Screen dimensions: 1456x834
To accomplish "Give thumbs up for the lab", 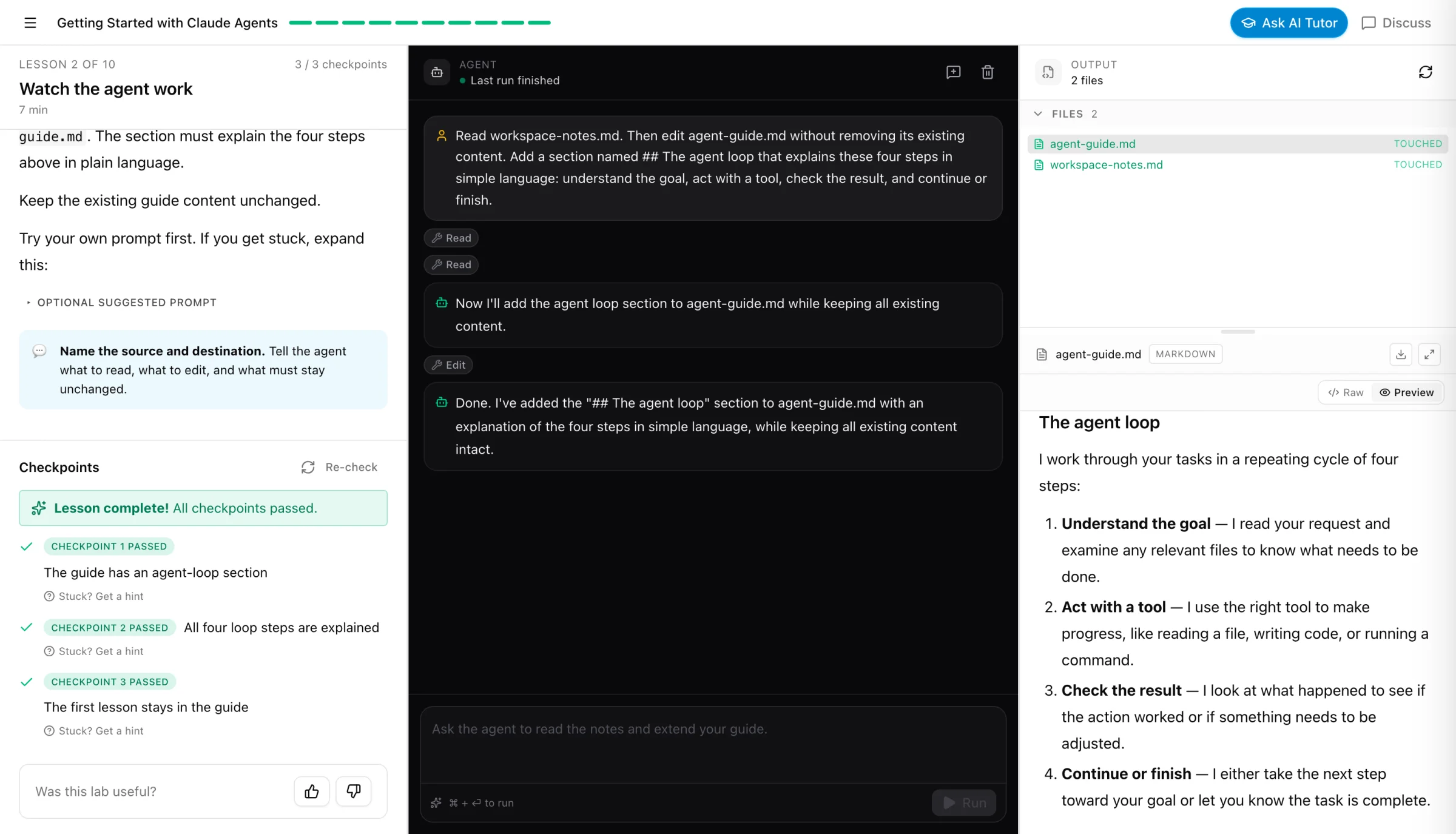I will tap(312, 791).
